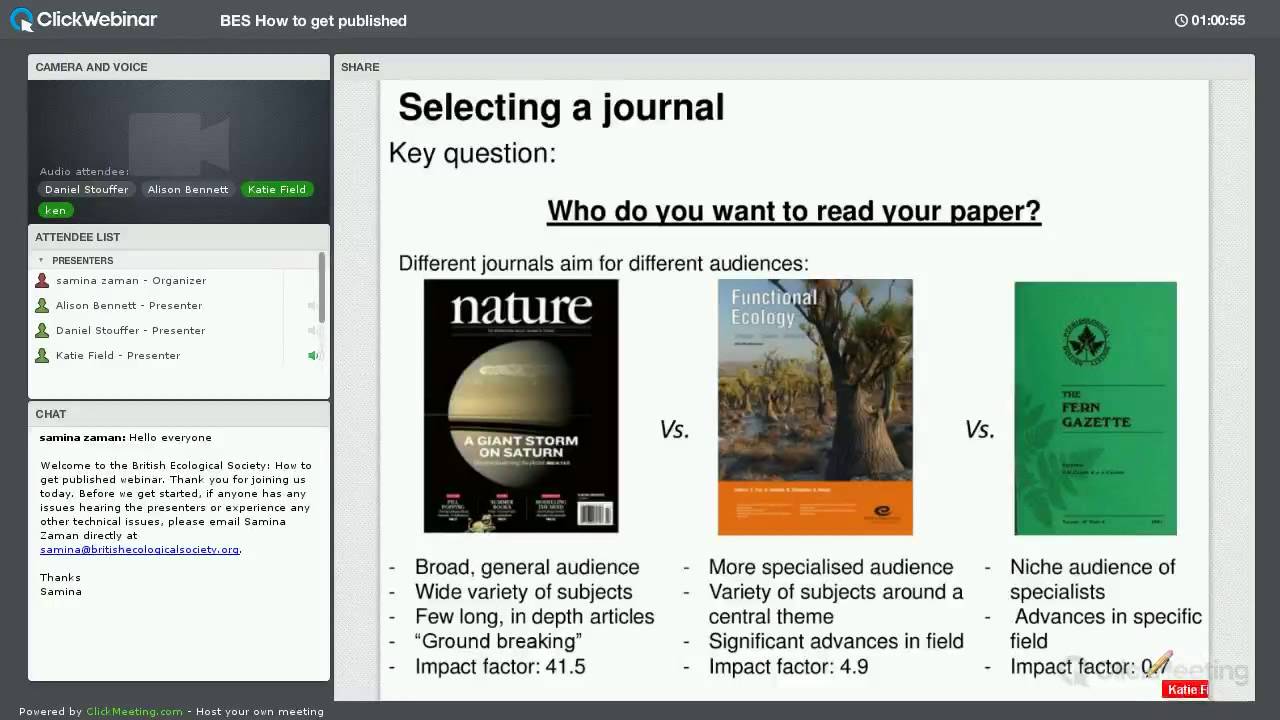This screenshot has height=720, width=1280.
Task: Click the "Key question:" text on the slide
Action: click(x=472, y=153)
